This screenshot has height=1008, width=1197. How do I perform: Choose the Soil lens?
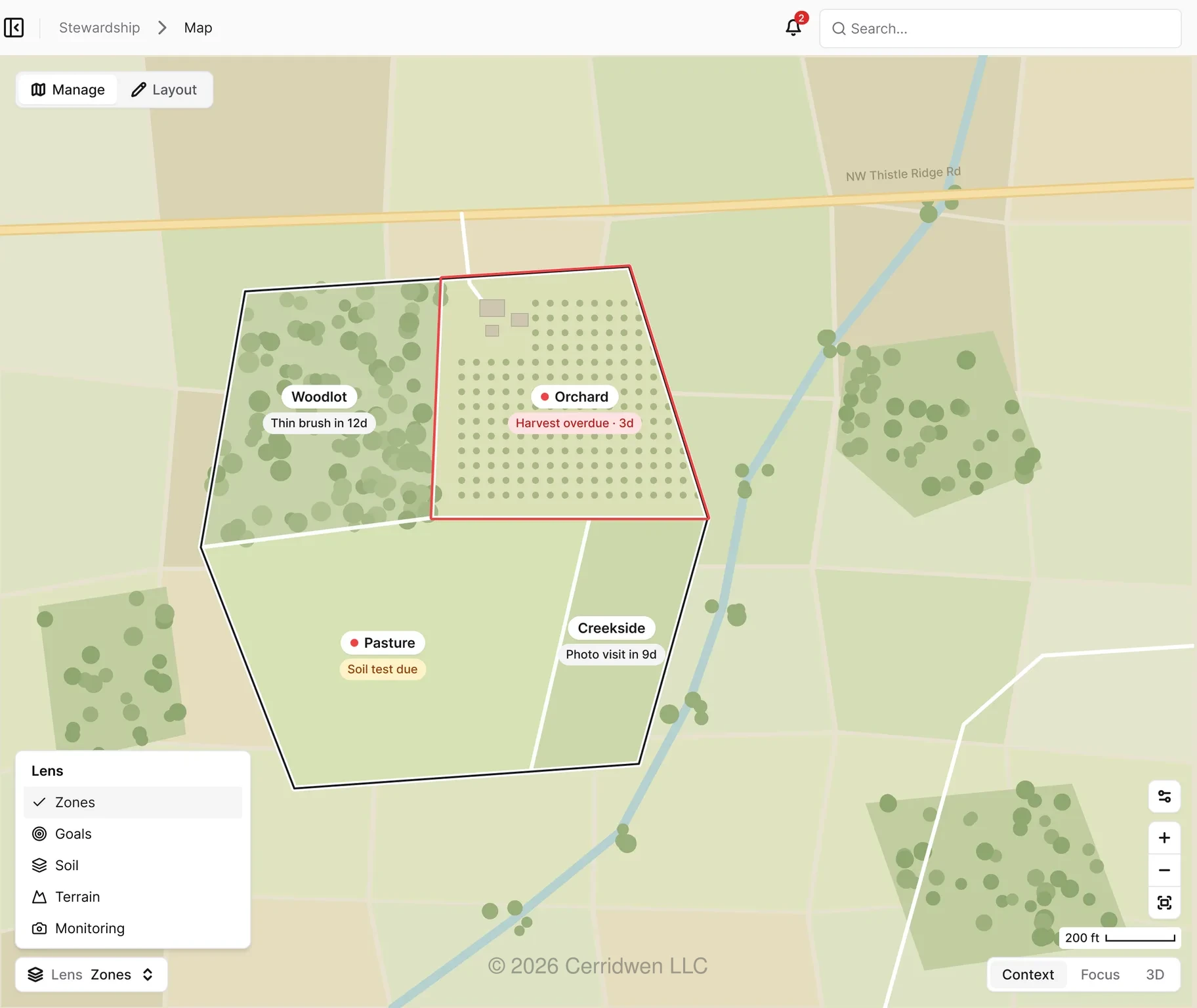coord(133,865)
